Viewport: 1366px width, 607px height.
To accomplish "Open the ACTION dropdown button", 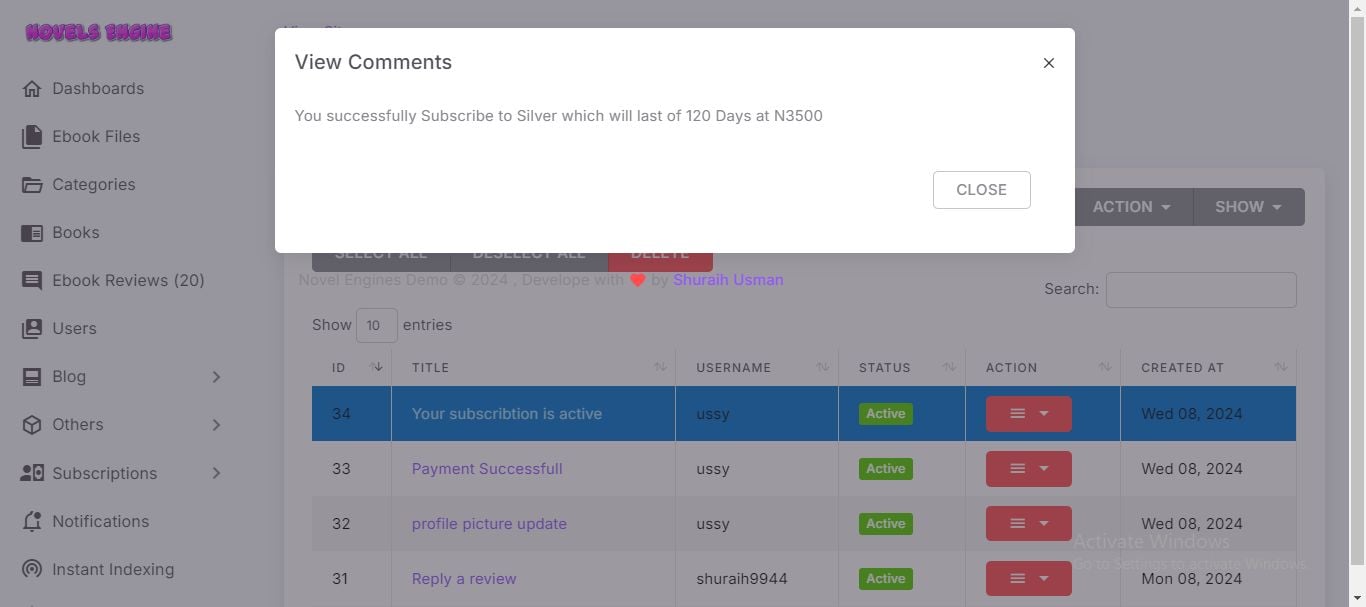I will coord(1131,207).
